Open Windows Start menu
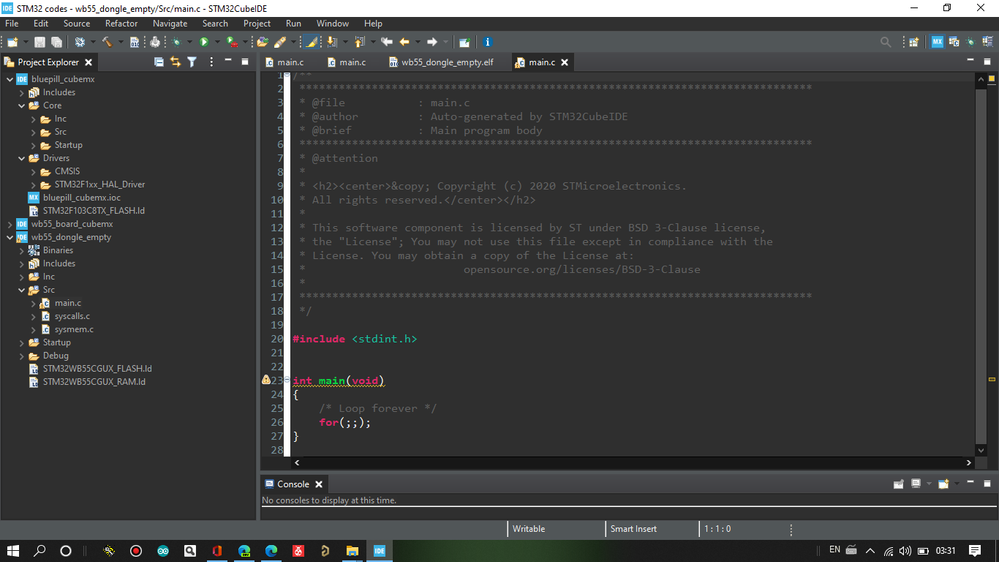Viewport: 999px width, 562px height. coord(13,551)
